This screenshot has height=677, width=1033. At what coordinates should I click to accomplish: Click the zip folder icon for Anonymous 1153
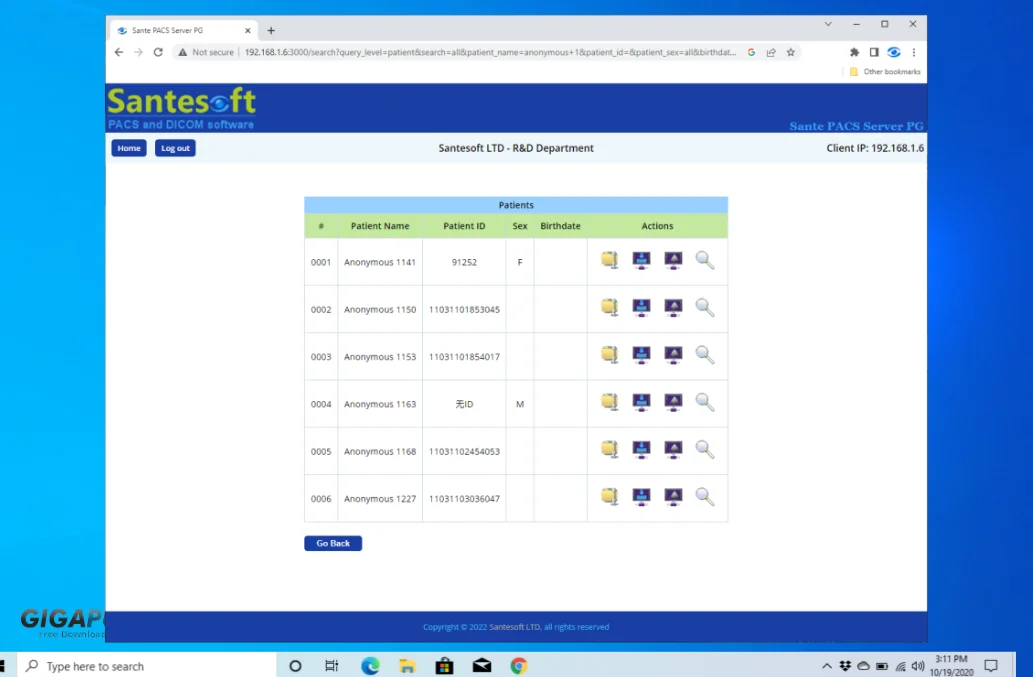609,355
